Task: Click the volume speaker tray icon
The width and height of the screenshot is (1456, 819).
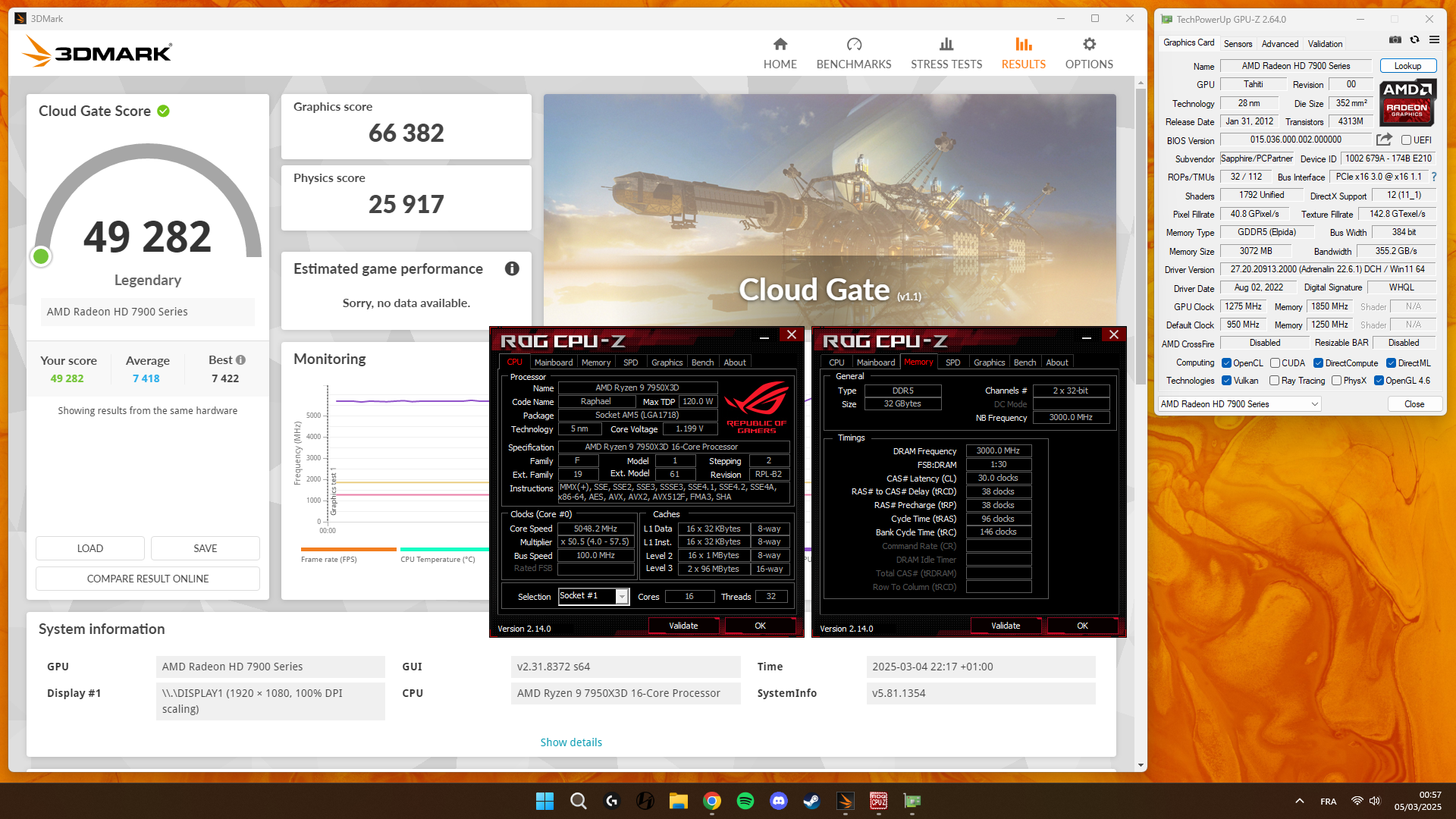Action: click(x=1375, y=801)
